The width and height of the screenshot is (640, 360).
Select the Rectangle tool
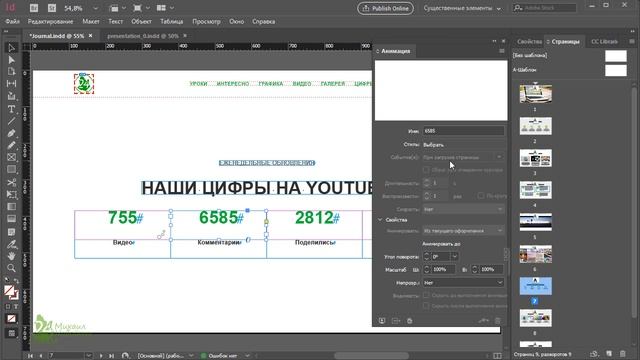point(11,169)
